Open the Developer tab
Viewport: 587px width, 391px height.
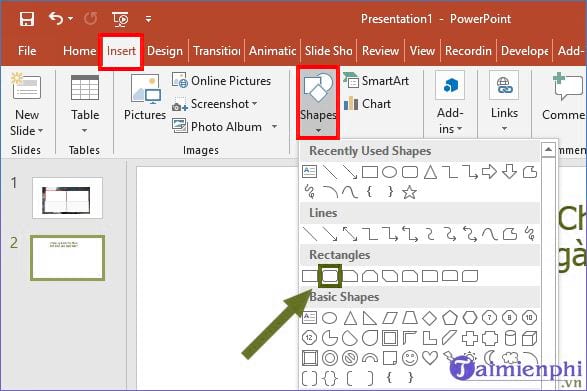click(524, 51)
